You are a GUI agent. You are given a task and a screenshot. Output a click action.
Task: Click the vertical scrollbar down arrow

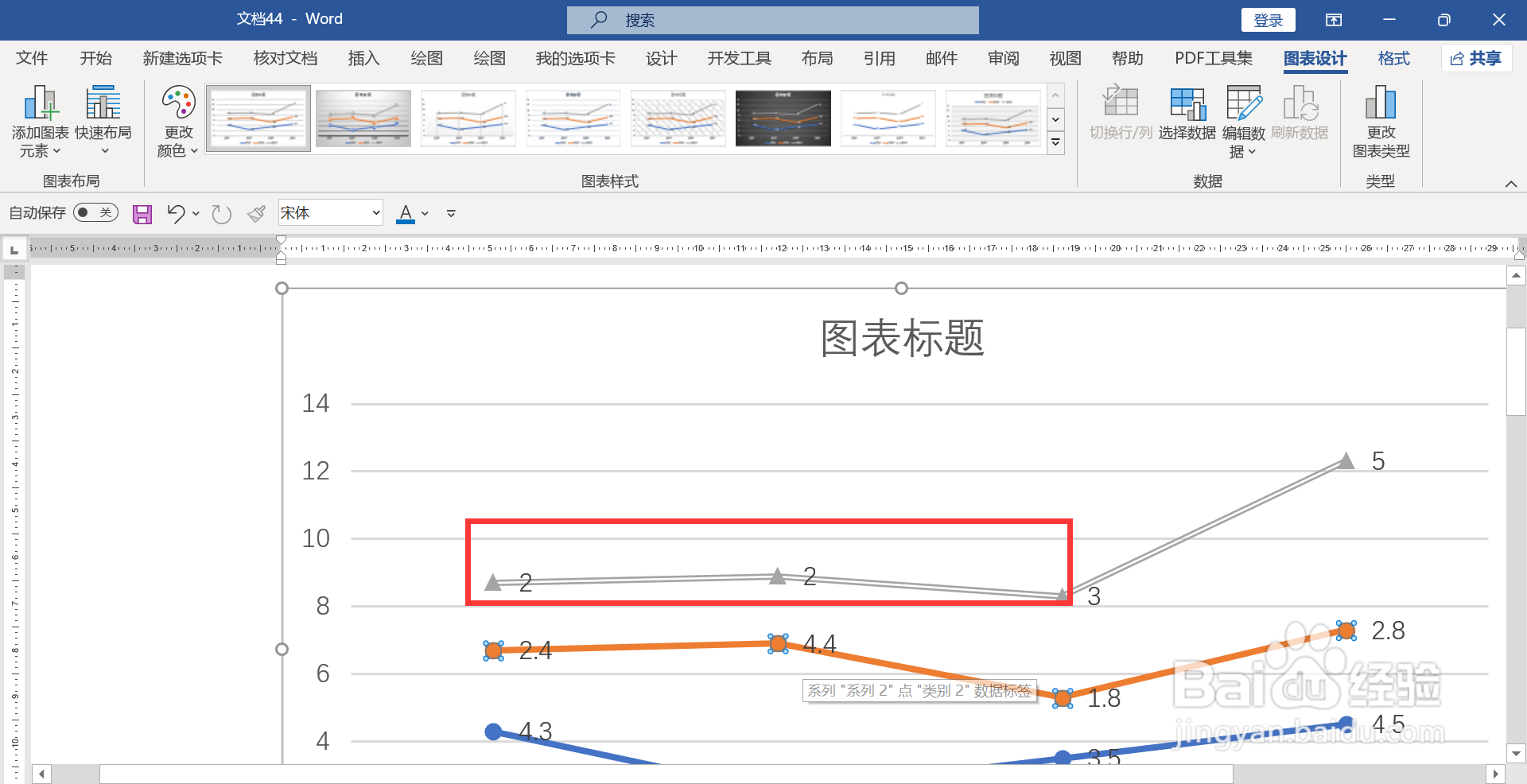1516,753
